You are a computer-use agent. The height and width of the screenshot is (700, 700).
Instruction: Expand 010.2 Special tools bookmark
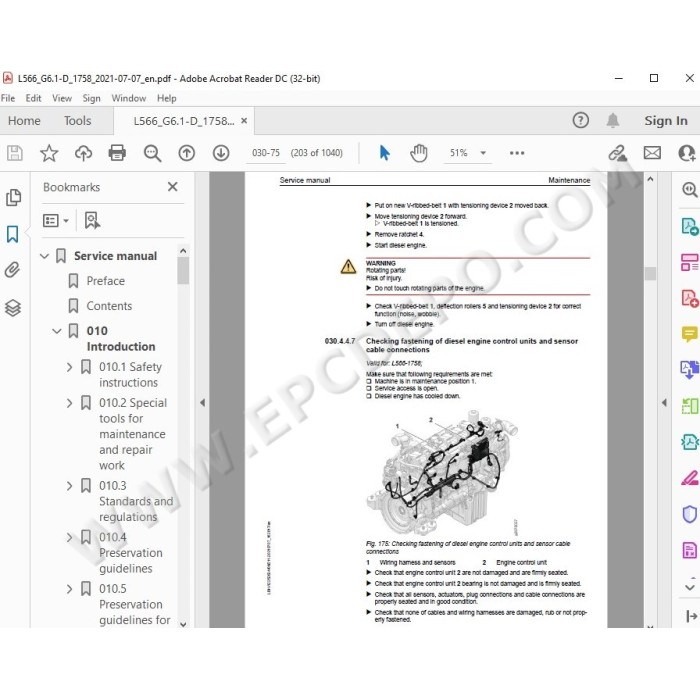coord(69,403)
